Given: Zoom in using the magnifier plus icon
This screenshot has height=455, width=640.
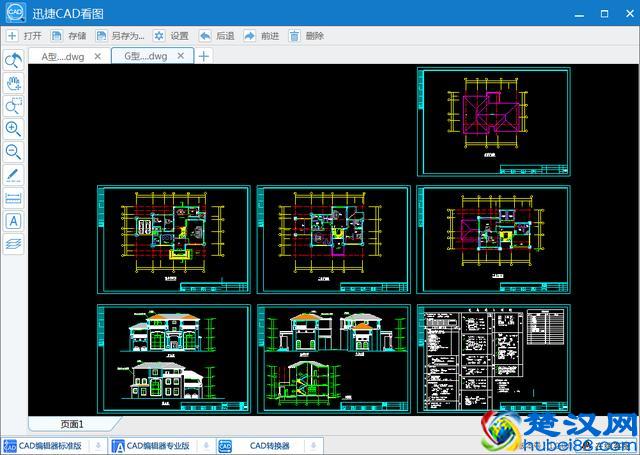Looking at the screenshot, I should pos(14,129).
